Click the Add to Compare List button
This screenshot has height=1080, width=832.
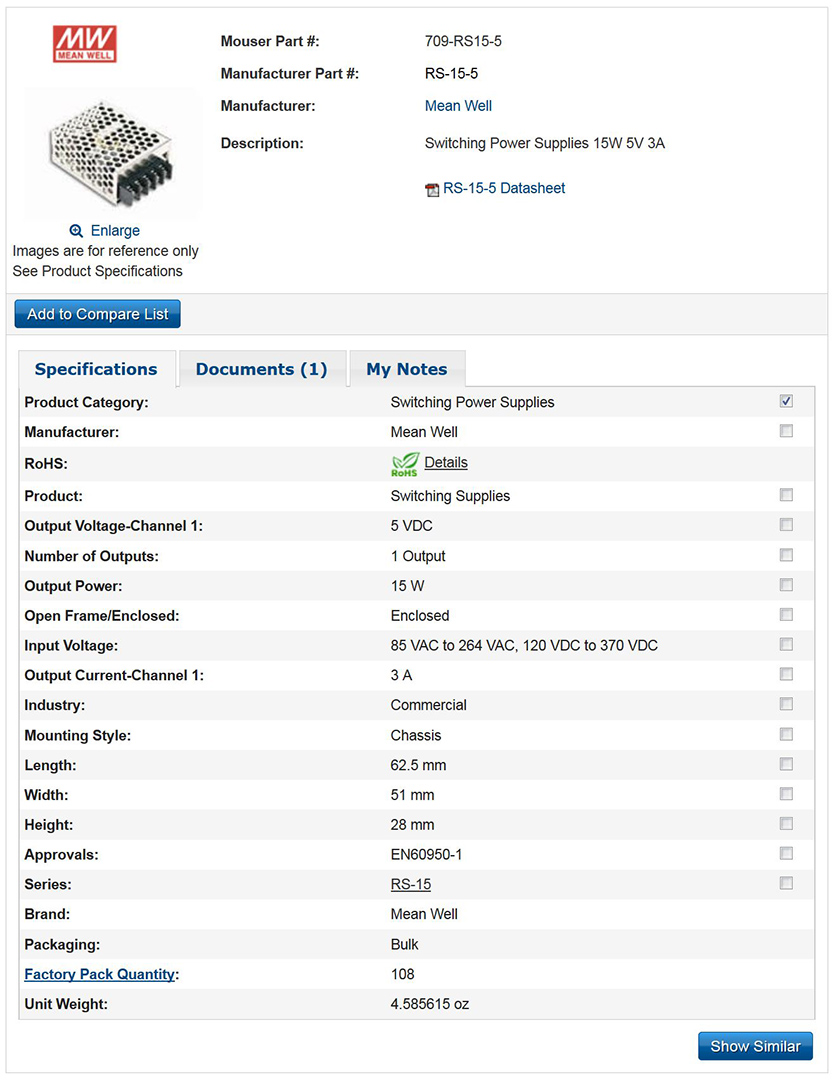click(x=97, y=313)
